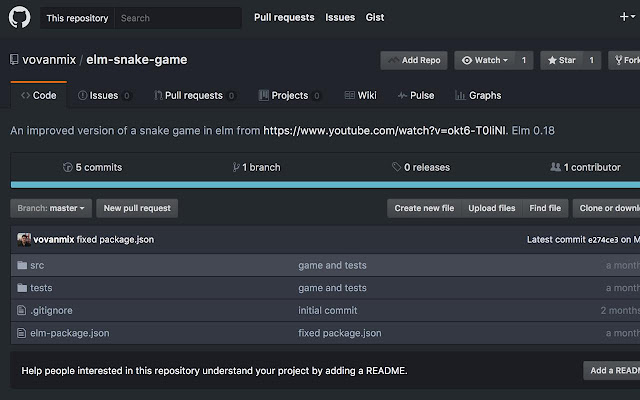This screenshot has height=400, width=640.
Task: Click the Add Repo button
Action: point(414,60)
